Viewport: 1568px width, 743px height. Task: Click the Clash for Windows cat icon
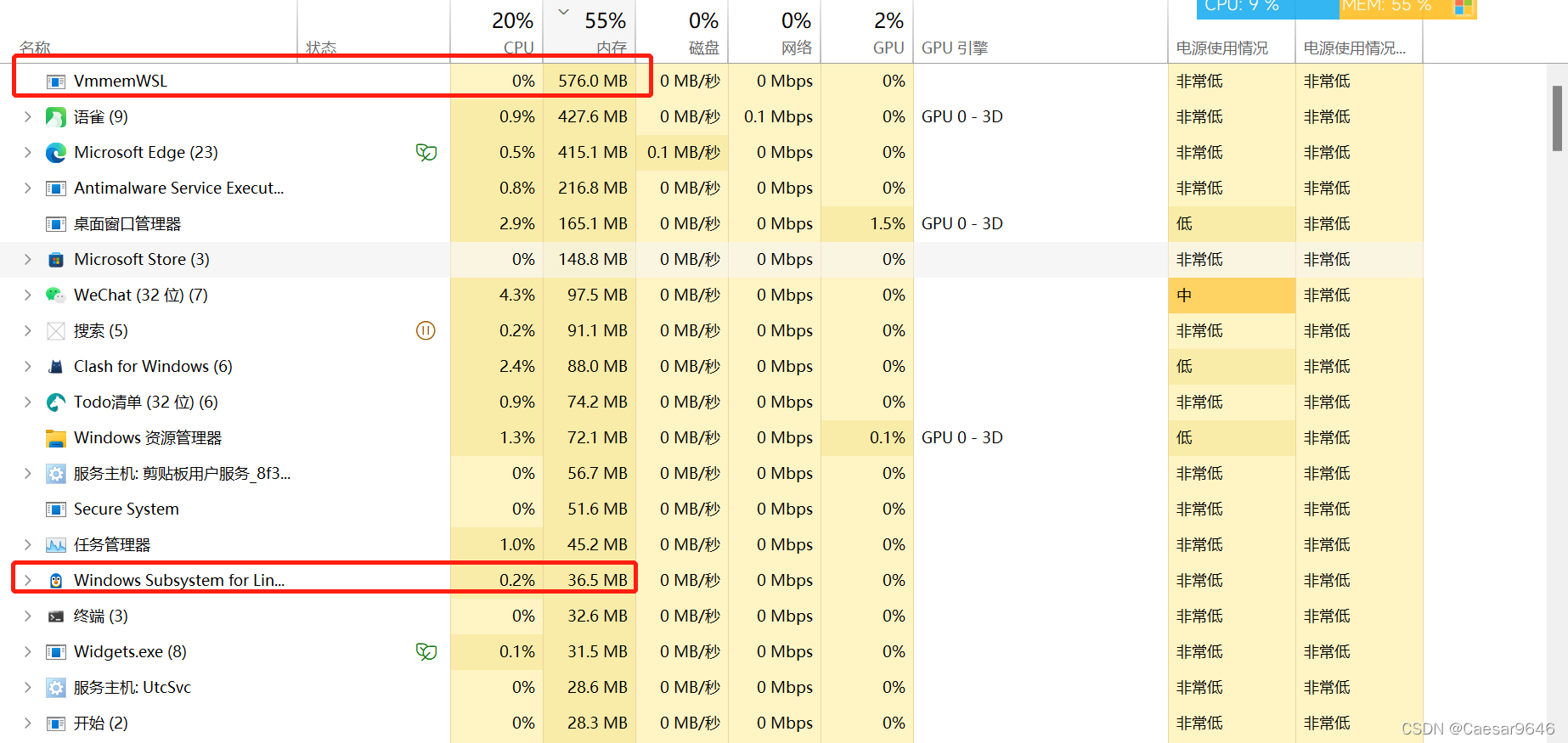56,367
